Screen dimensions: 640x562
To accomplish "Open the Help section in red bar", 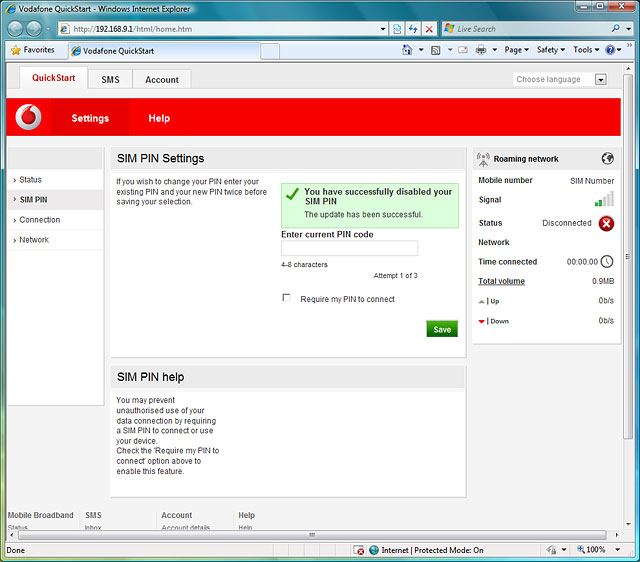I will pos(159,118).
